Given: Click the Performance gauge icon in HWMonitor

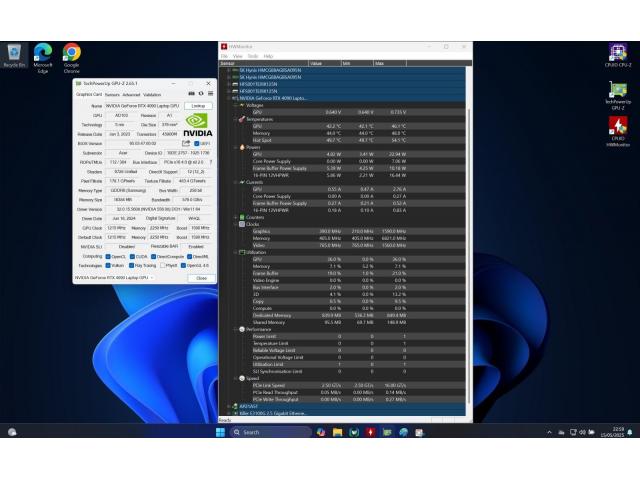Looking at the screenshot, I should pyautogui.click(x=242, y=329).
